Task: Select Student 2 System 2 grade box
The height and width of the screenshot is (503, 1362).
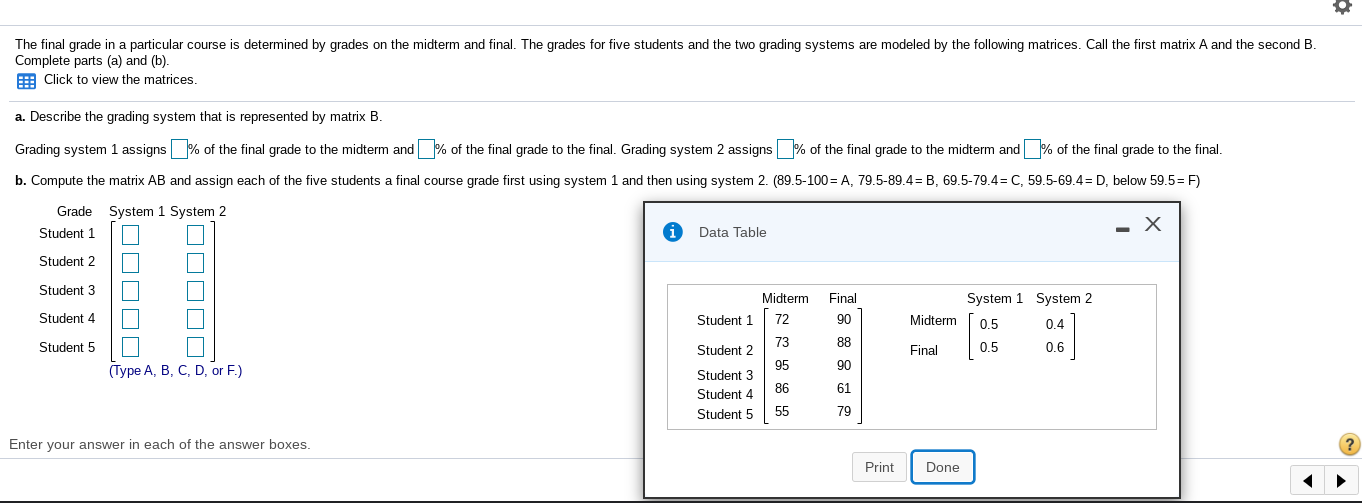Action: [x=196, y=262]
